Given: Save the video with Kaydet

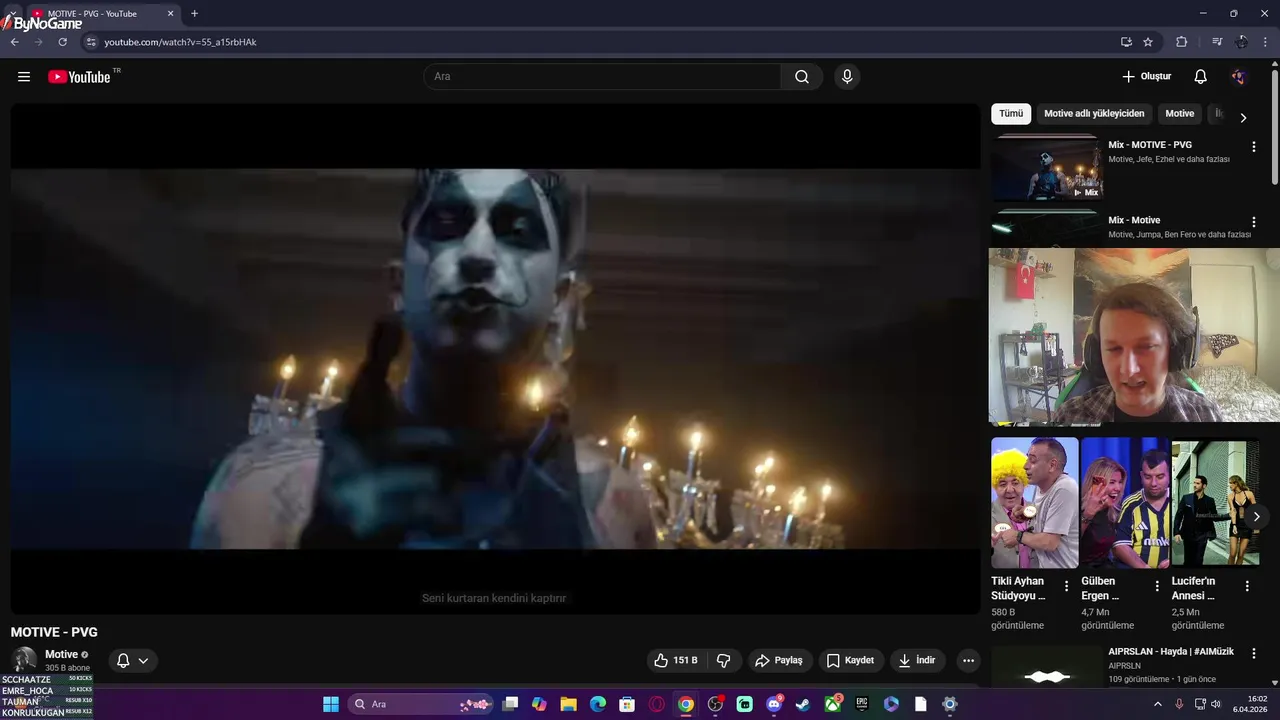Looking at the screenshot, I should [851, 660].
